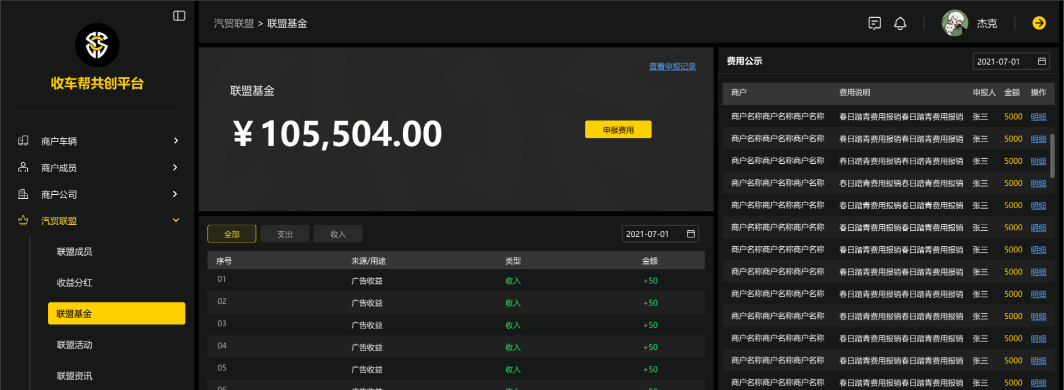Open the calendar icon in the transactions date field
The width and height of the screenshot is (1064, 390).
click(x=691, y=234)
